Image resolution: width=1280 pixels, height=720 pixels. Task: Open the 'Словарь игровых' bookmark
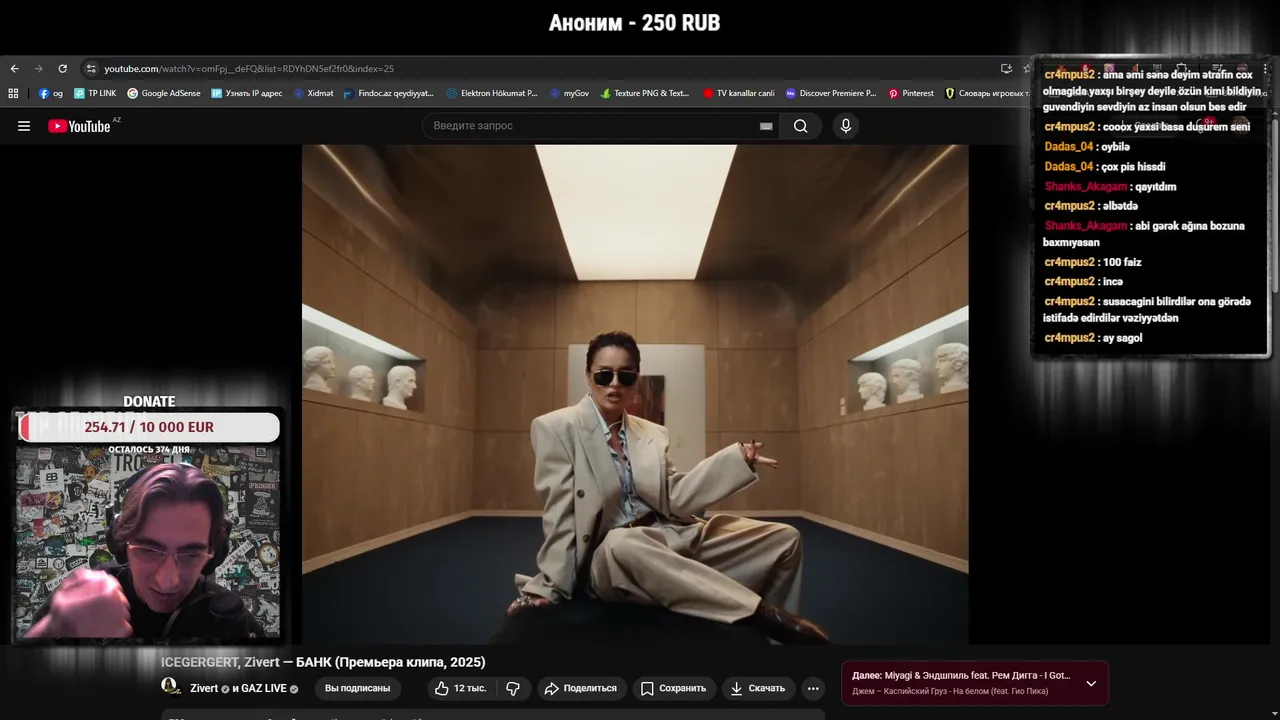(x=986, y=93)
